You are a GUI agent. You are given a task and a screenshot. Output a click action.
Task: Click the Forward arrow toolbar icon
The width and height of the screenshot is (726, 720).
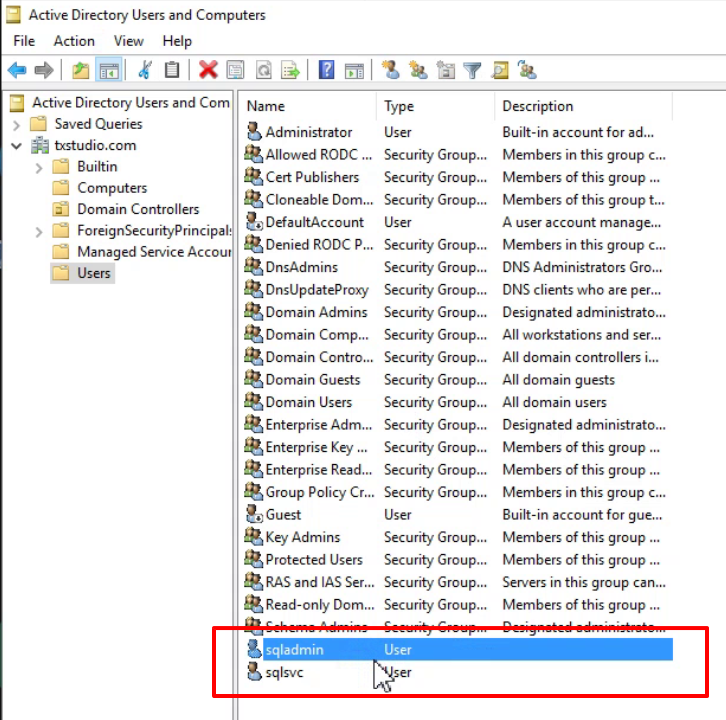point(44,70)
